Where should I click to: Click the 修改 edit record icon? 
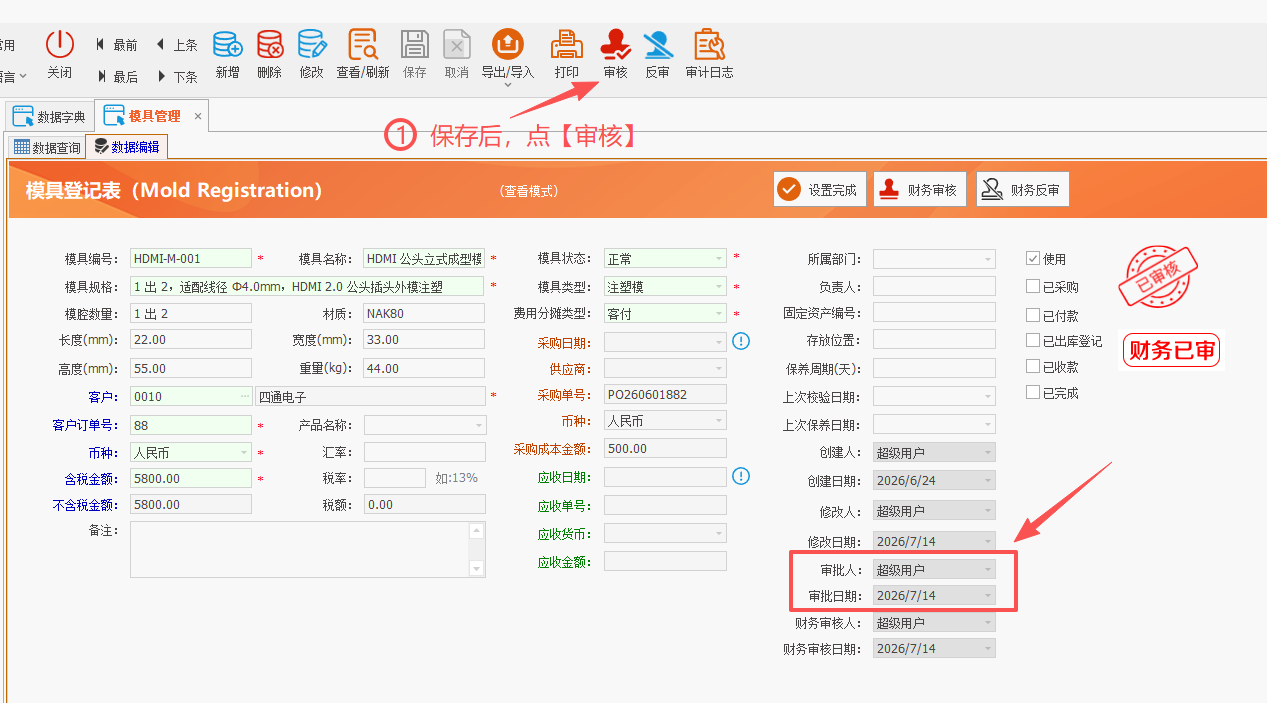[311, 45]
